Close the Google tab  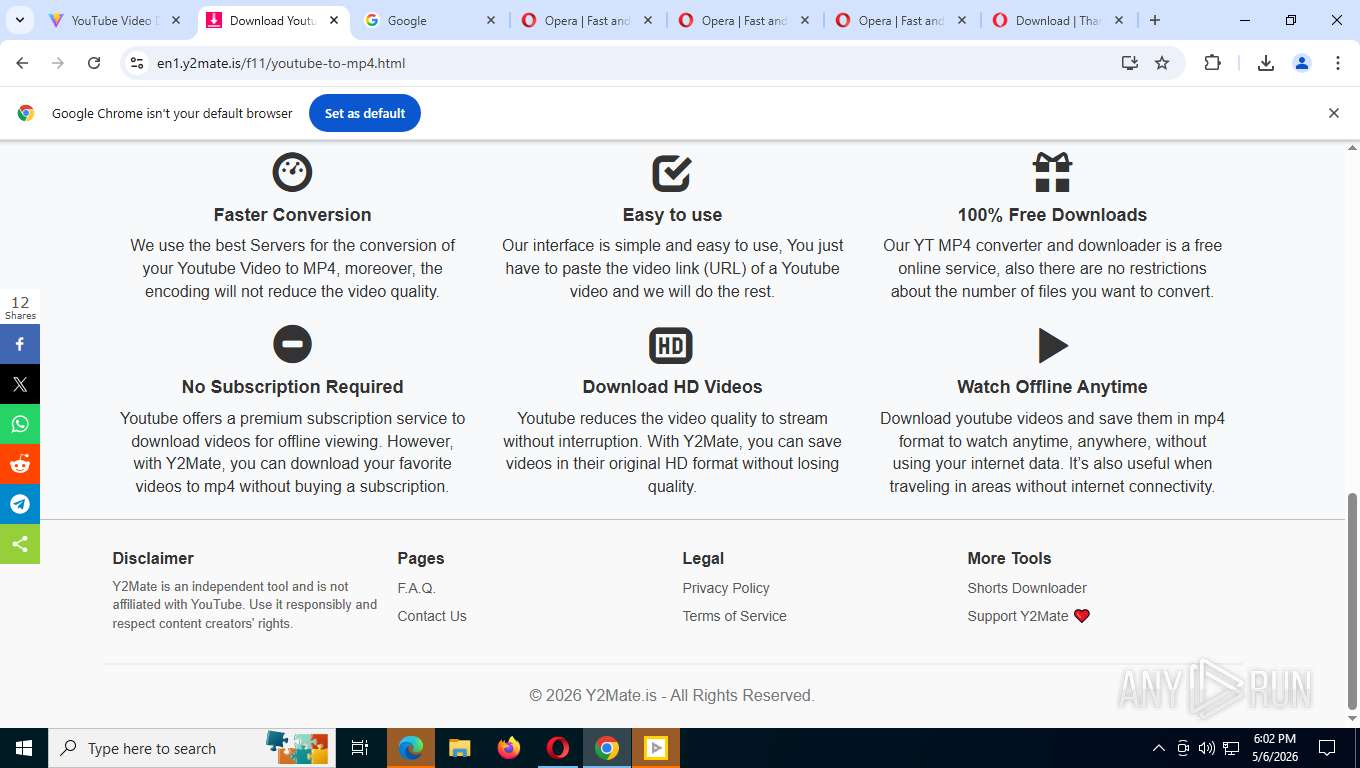point(491,20)
